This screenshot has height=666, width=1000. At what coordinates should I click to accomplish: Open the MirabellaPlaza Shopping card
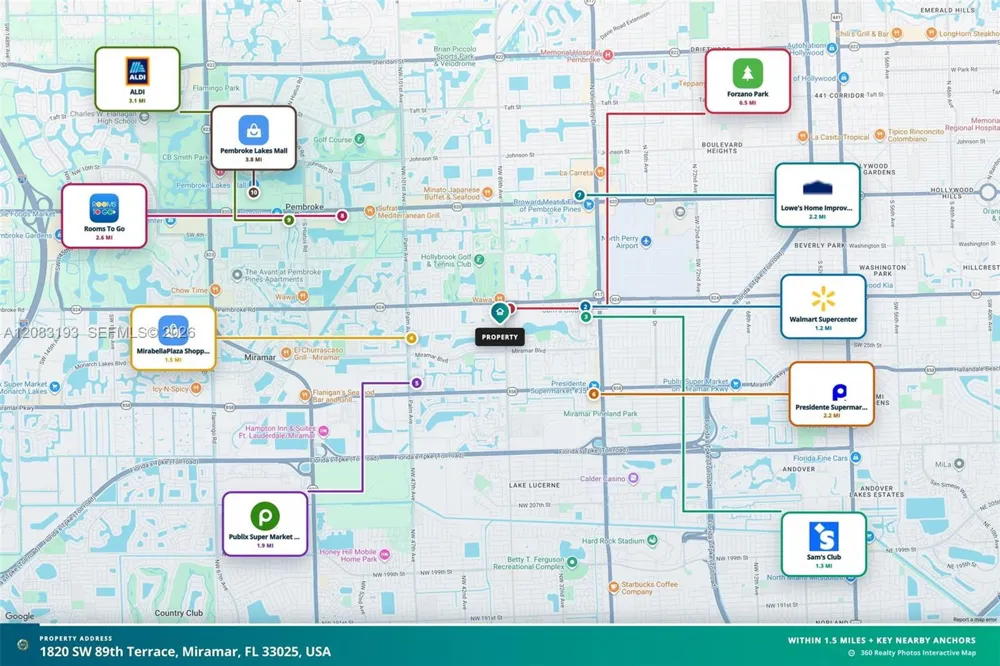tap(173, 338)
